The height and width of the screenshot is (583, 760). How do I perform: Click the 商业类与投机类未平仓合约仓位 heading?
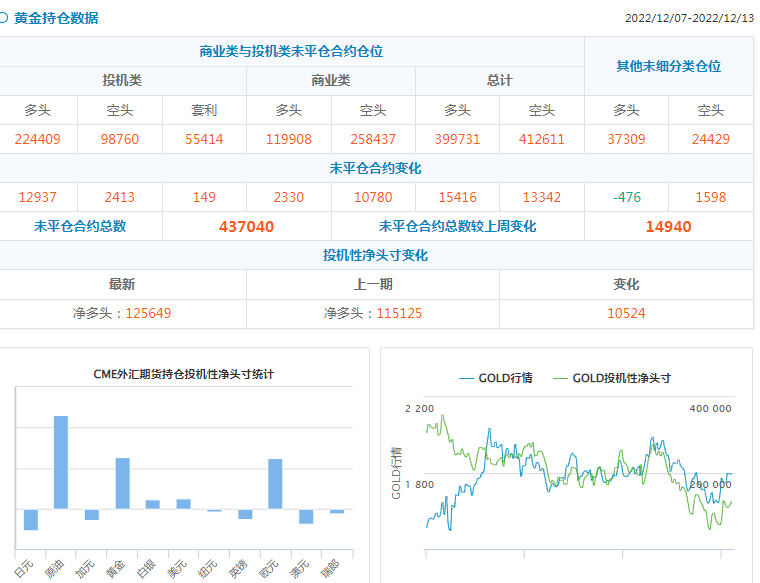[291, 51]
